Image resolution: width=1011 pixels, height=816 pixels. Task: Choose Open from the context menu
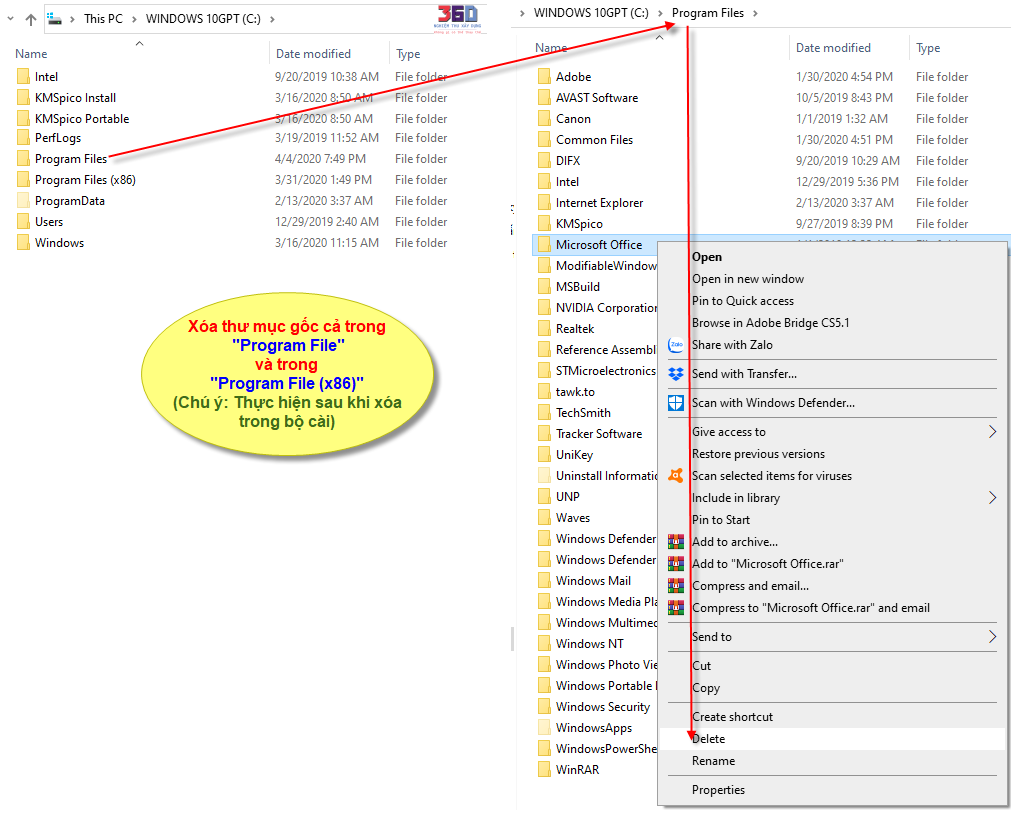coord(707,257)
